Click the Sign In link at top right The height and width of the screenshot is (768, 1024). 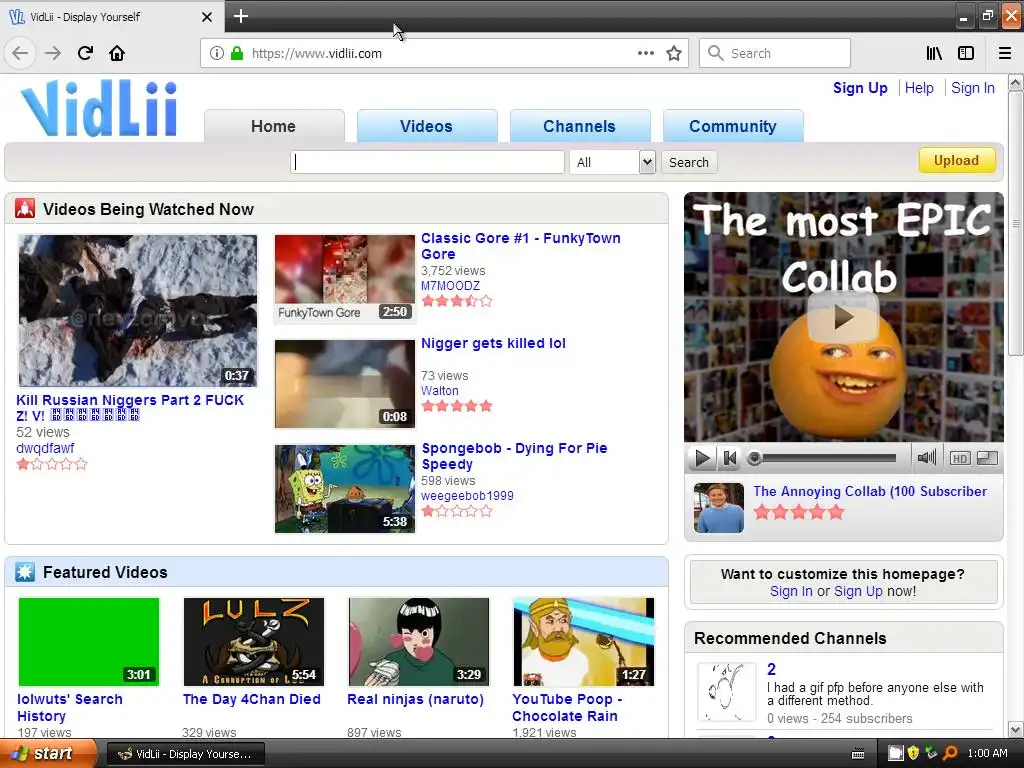click(x=972, y=88)
